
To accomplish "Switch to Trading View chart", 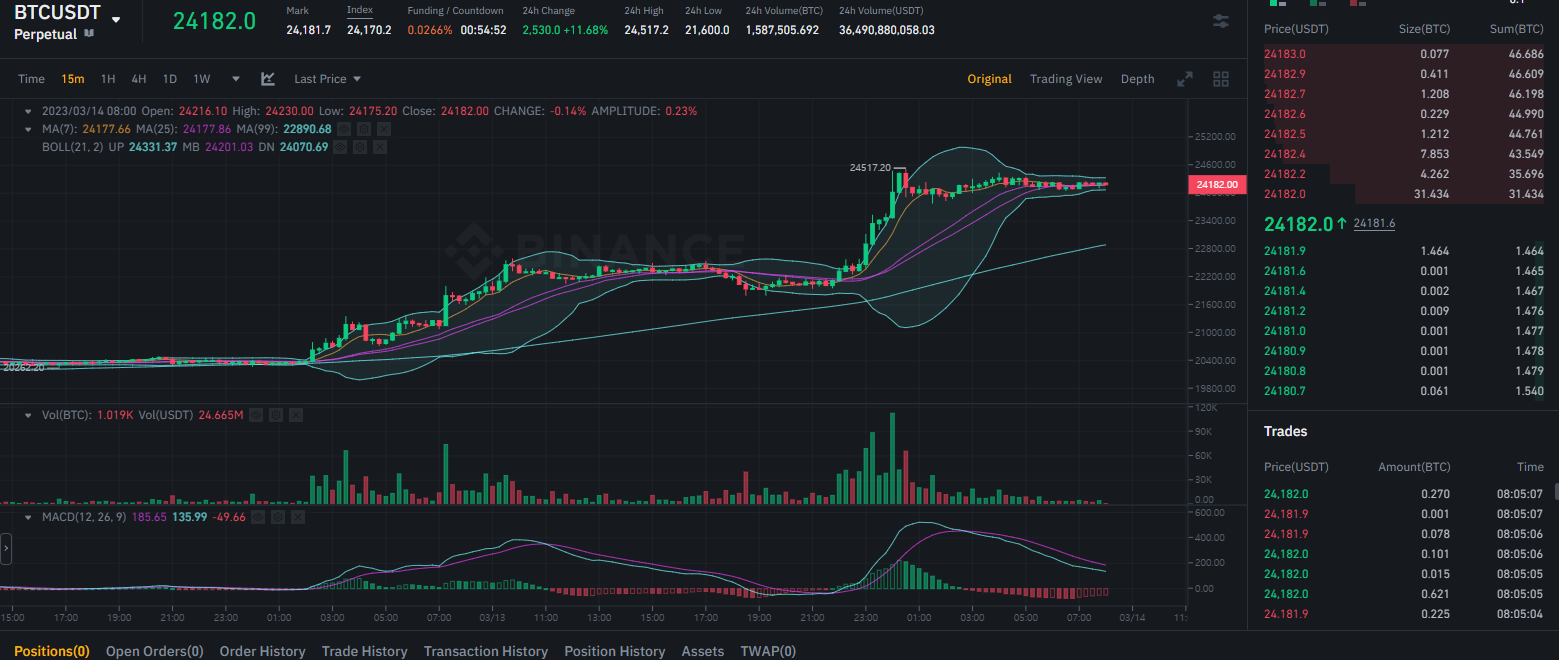I will pyautogui.click(x=1066, y=79).
